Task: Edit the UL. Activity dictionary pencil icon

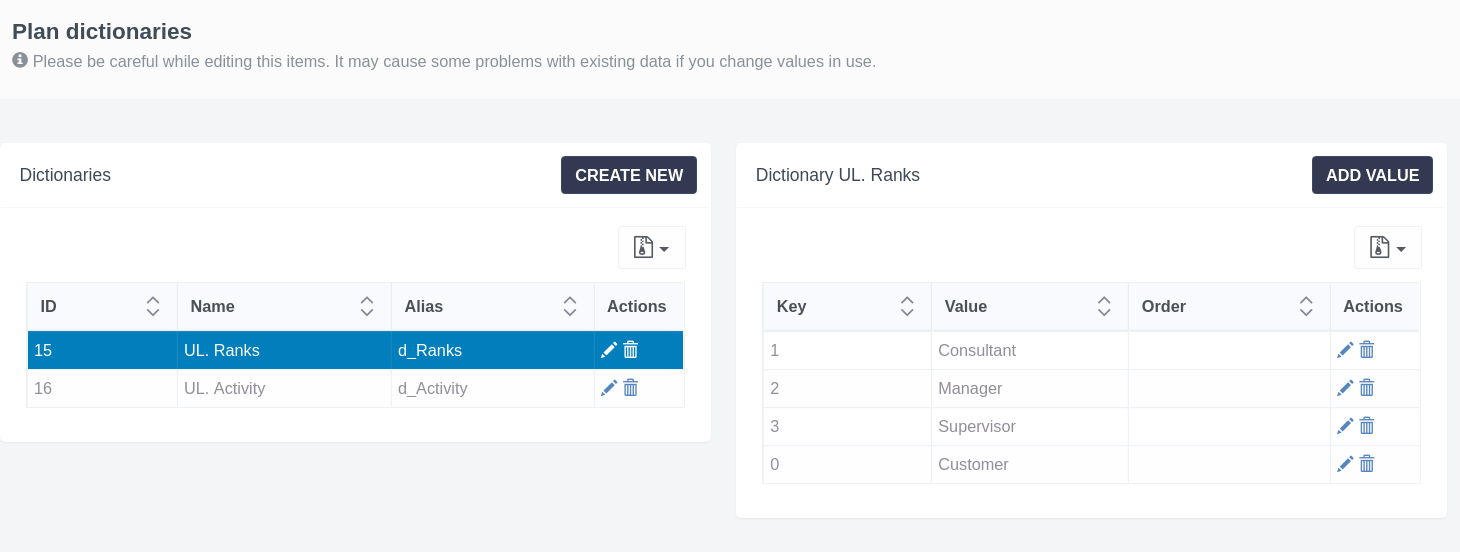Action: (x=609, y=388)
